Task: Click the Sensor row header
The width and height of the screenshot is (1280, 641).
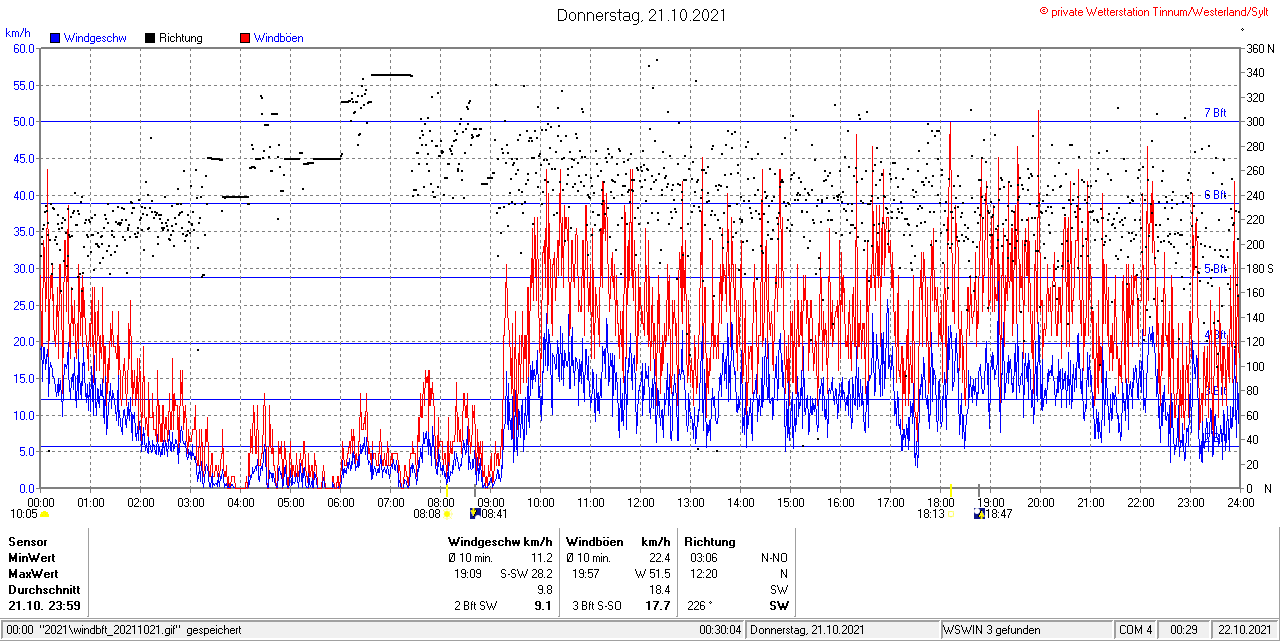Action: (28, 542)
